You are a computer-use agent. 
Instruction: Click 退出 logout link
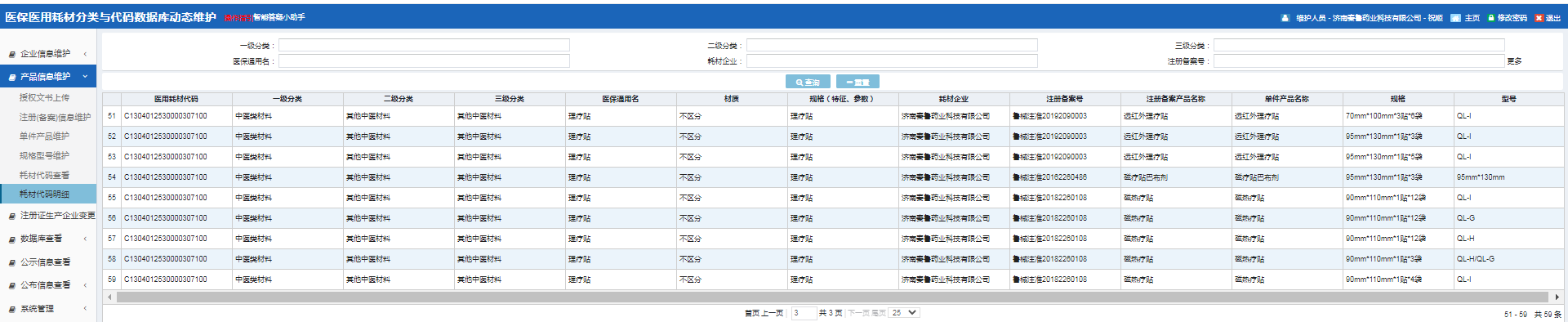click(x=1553, y=18)
